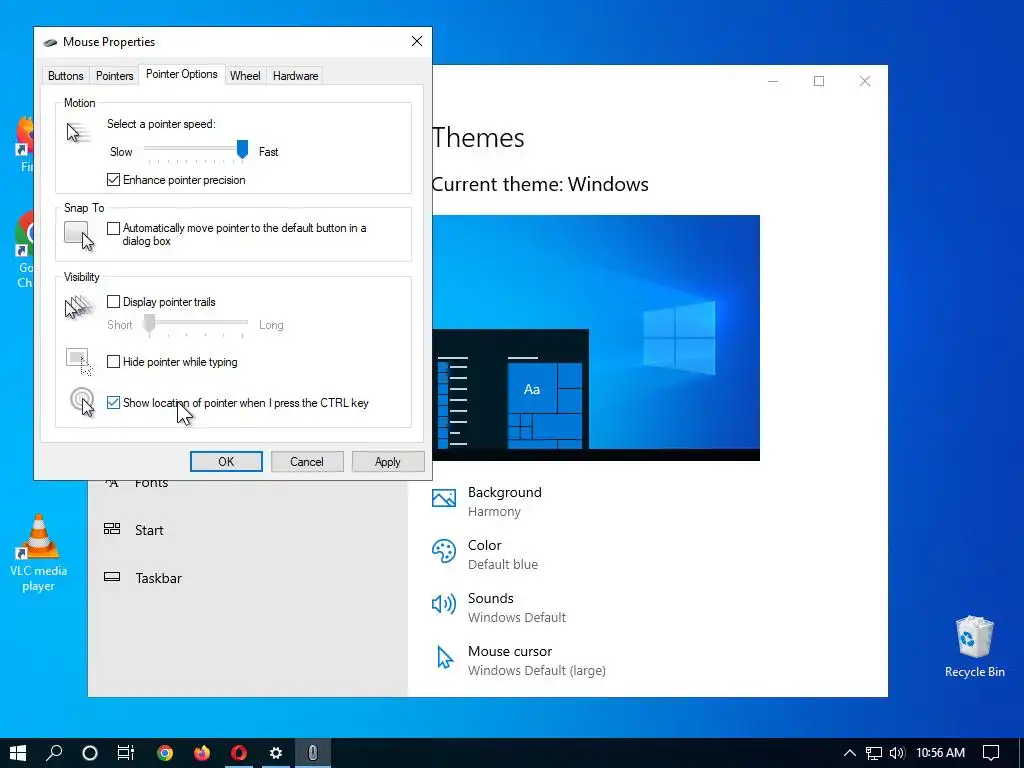Click the taskbar Search magnifier
Image resolution: width=1024 pixels, height=768 pixels.
click(x=54, y=753)
